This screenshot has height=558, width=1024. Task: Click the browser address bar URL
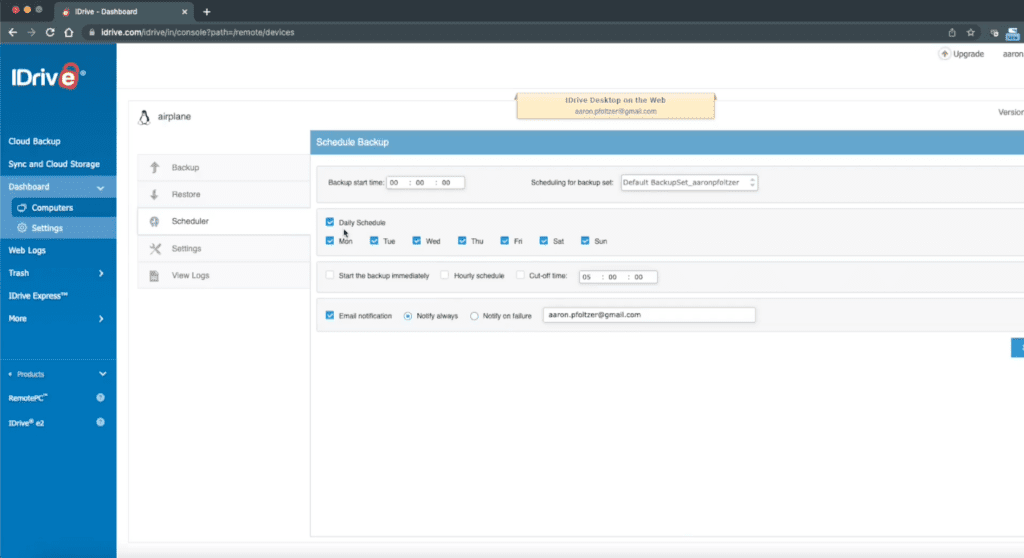197,32
